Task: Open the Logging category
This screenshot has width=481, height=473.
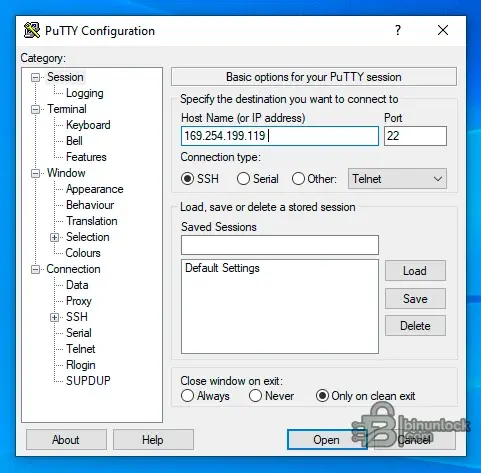Action: [x=85, y=93]
